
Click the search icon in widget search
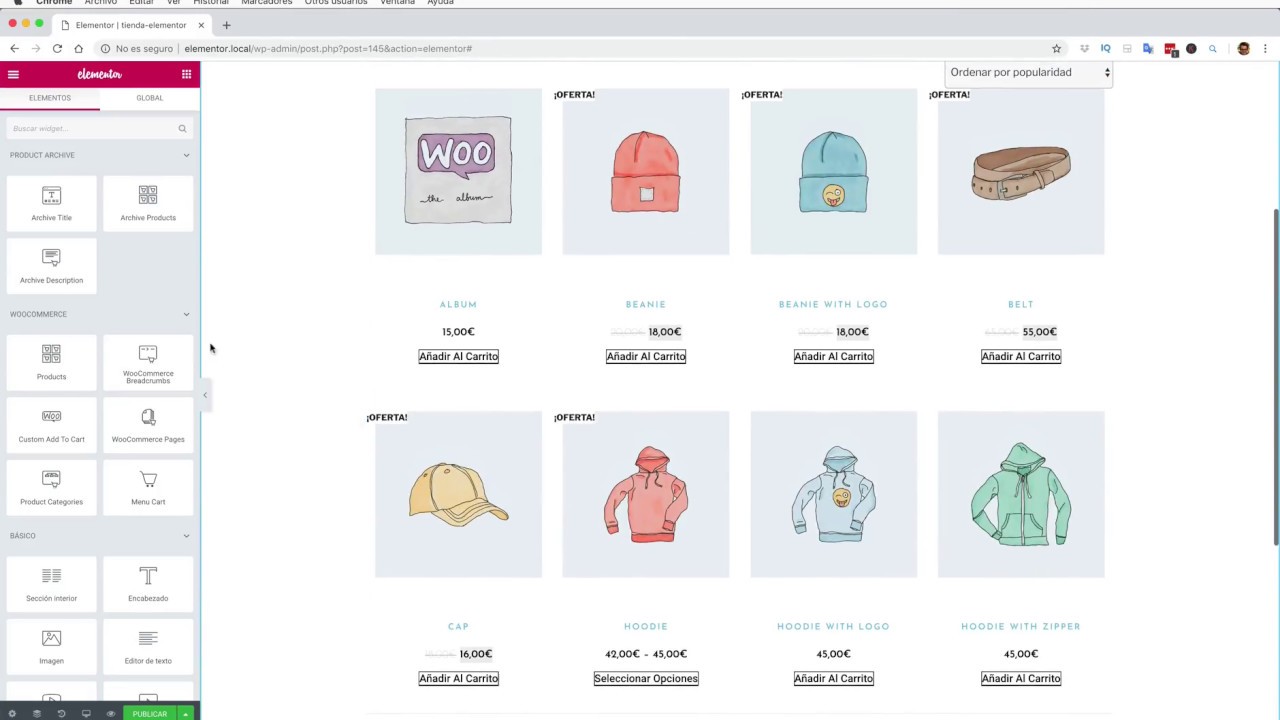(x=182, y=128)
